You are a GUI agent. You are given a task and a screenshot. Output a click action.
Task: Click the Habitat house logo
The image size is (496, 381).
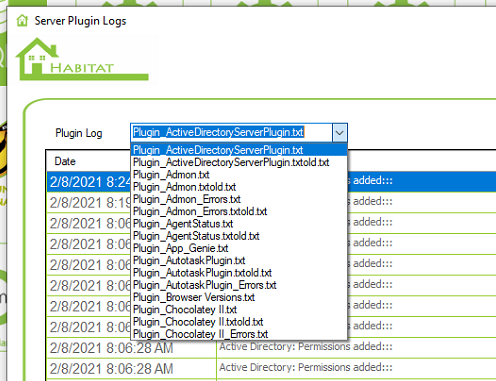[82, 59]
